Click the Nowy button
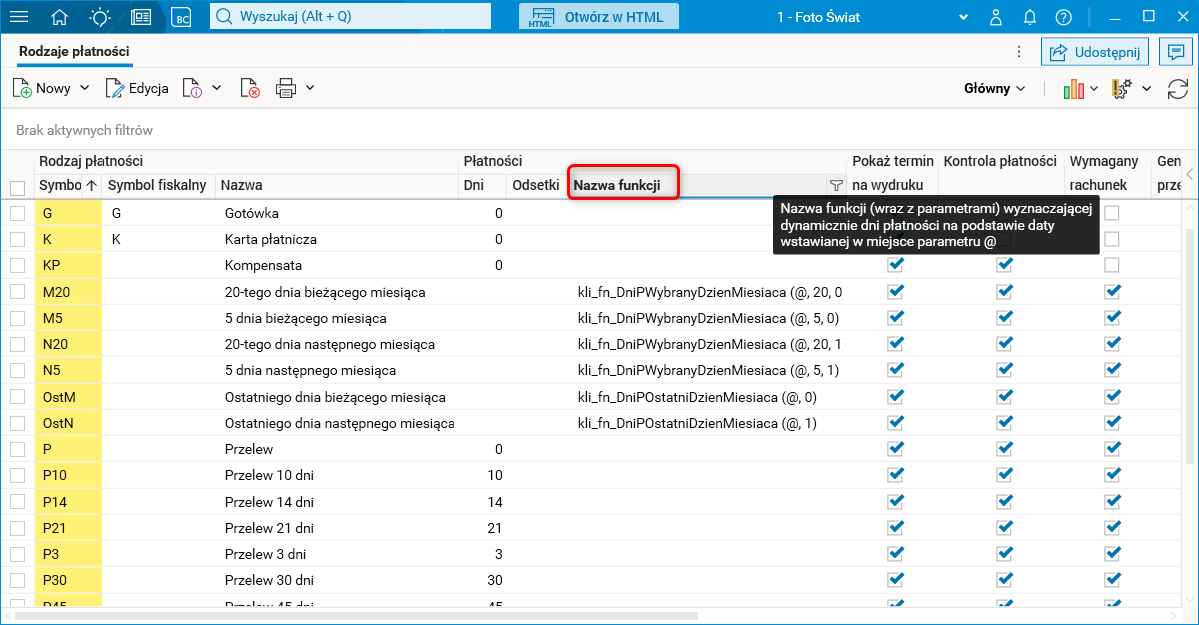This screenshot has width=1199, height=625. [x=42, y=88]
